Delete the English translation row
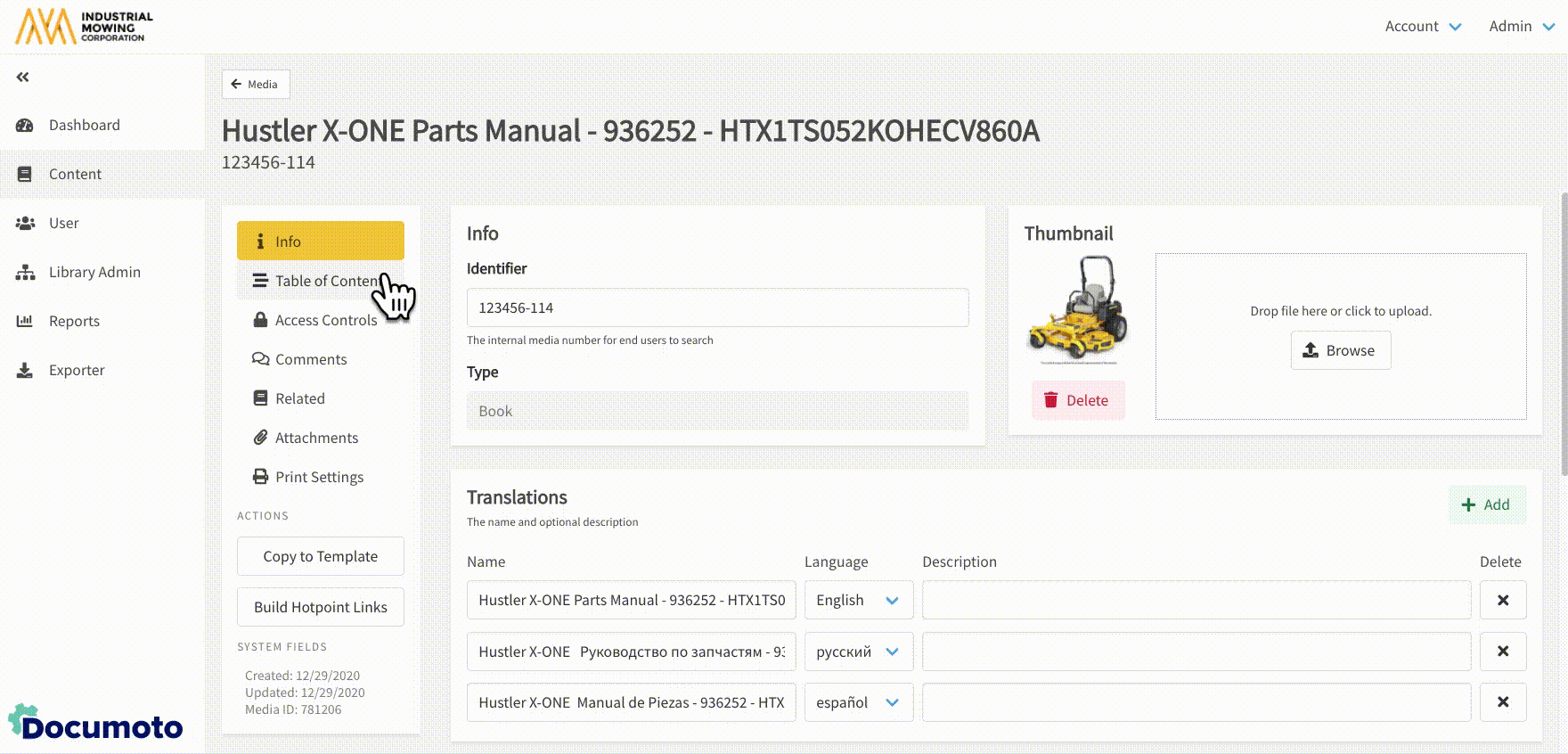1568x754 pixels. tap(1502, 601)
